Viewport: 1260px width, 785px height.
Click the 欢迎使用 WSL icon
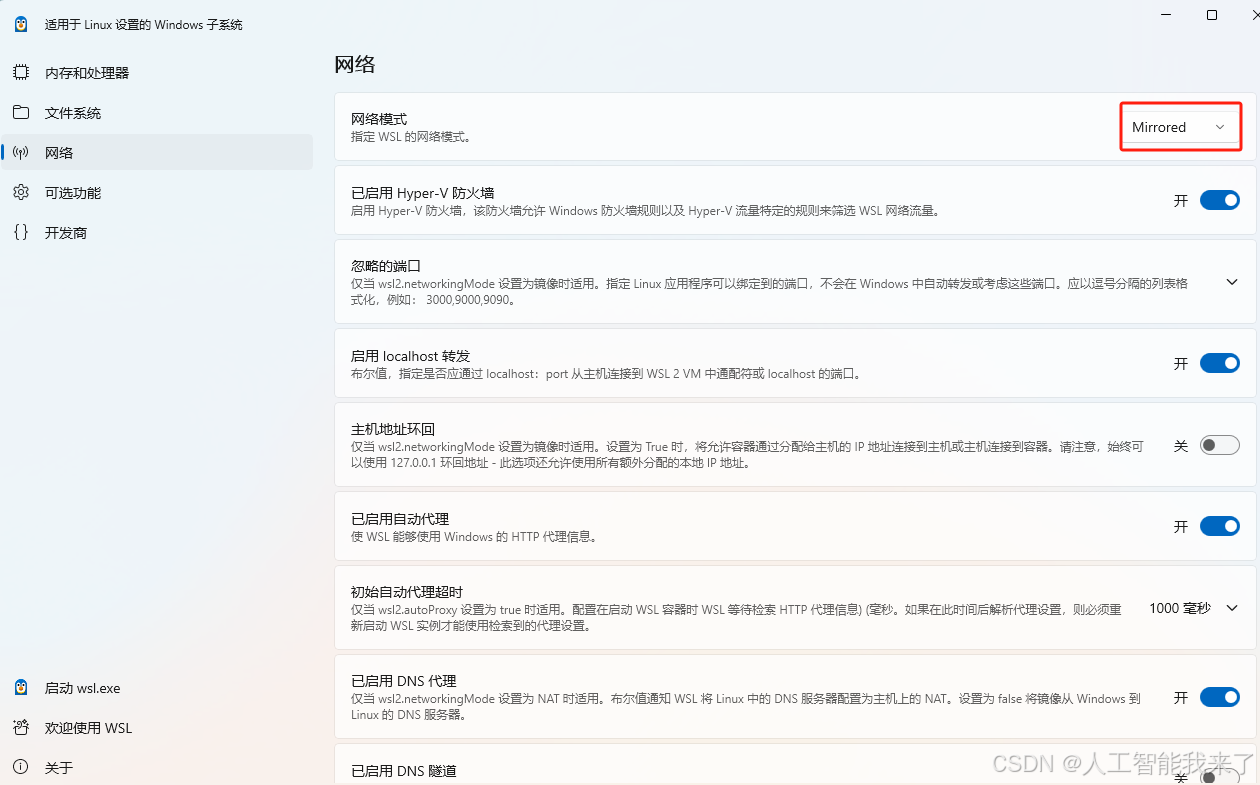(x=21, y=728)
